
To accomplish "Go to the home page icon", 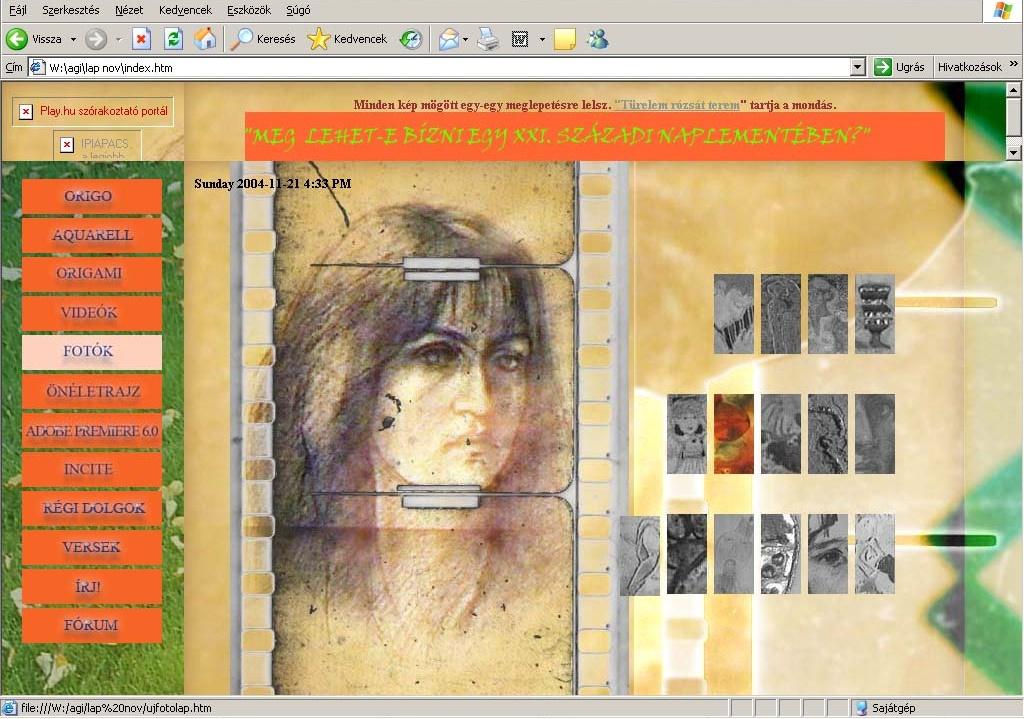I will 205,39.
